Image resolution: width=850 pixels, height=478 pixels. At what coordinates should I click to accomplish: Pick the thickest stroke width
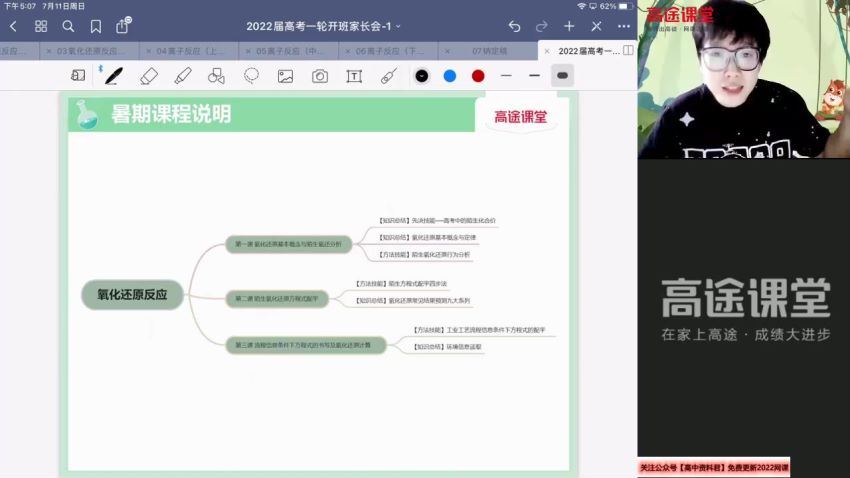click(562, 76)
